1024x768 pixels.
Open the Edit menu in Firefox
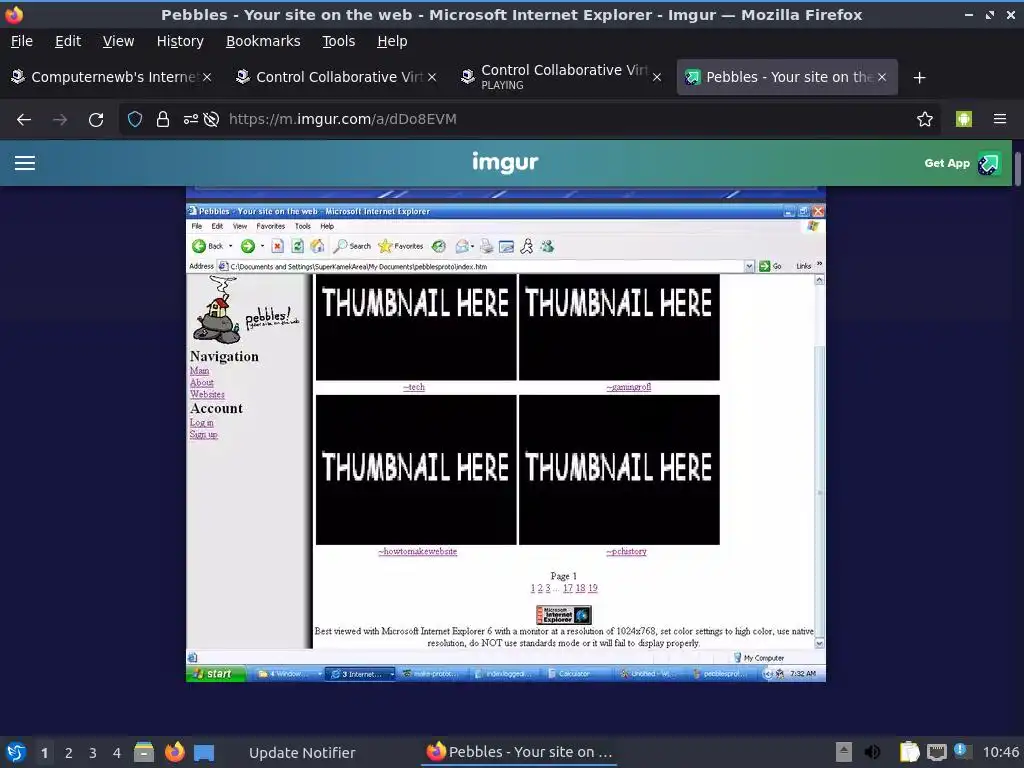(68, 41)
